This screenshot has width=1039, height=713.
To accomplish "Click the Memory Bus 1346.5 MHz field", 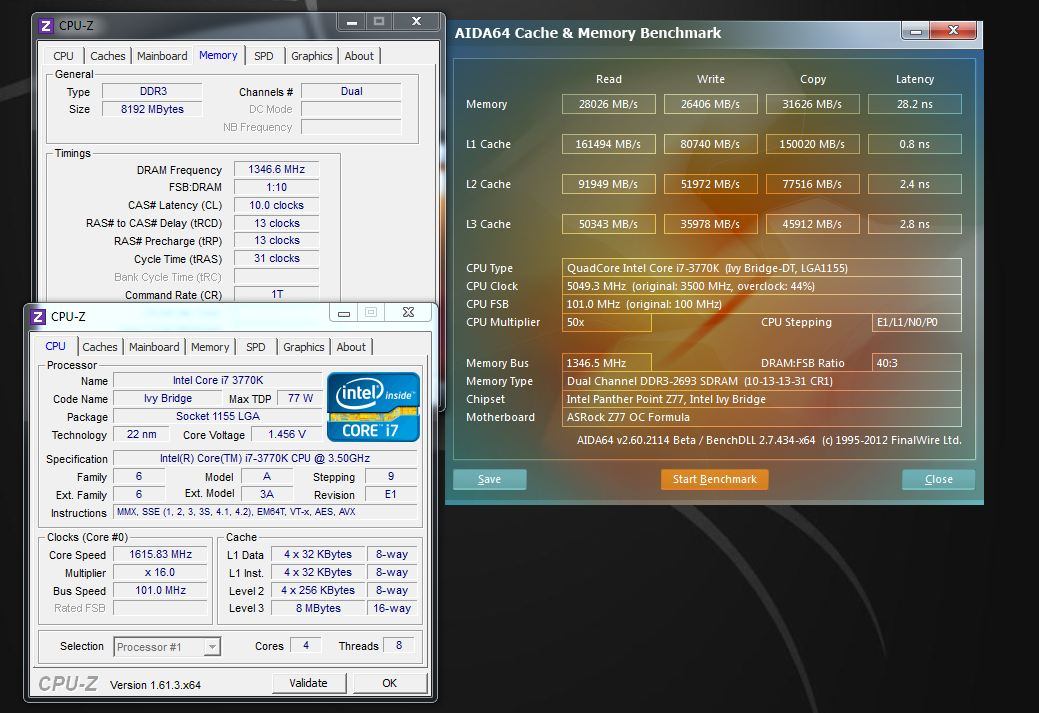I will click(x=606, y=363).
